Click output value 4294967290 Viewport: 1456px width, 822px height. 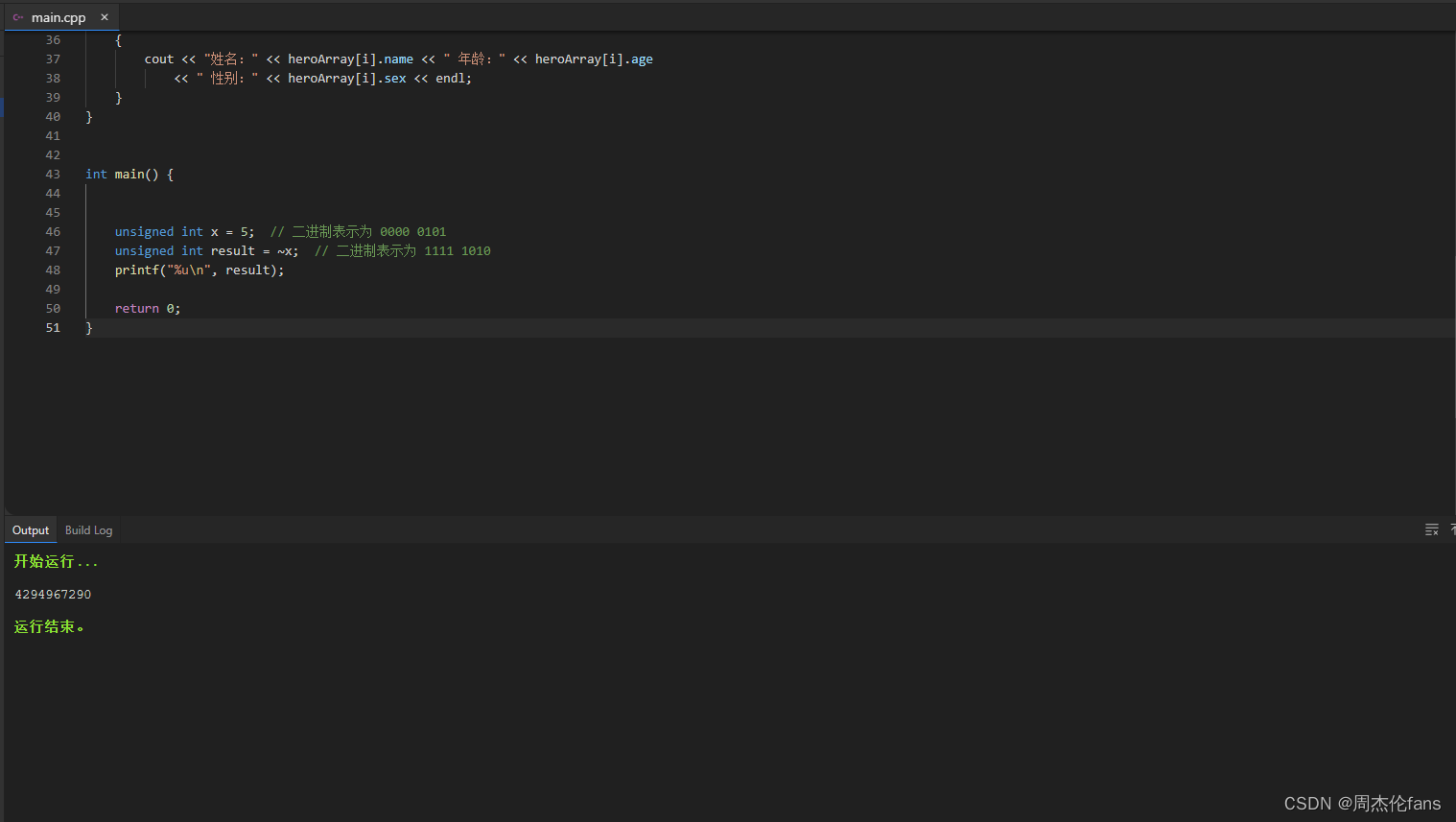[53, 595]
